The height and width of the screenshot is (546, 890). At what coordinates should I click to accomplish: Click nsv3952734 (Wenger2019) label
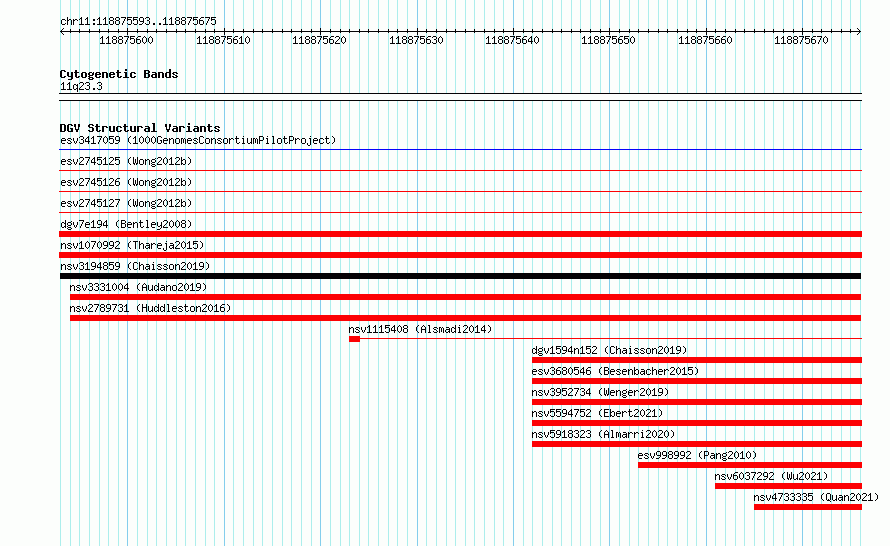pos(600,392)
